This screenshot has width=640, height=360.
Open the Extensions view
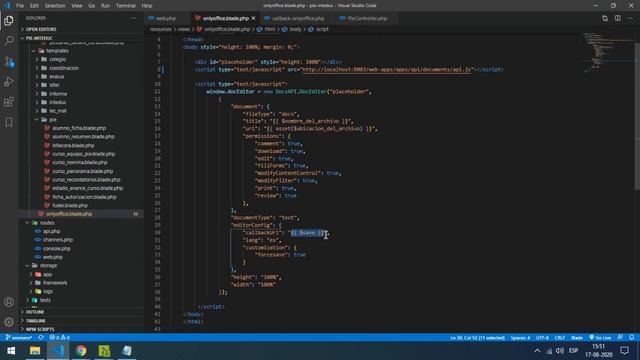9,102
